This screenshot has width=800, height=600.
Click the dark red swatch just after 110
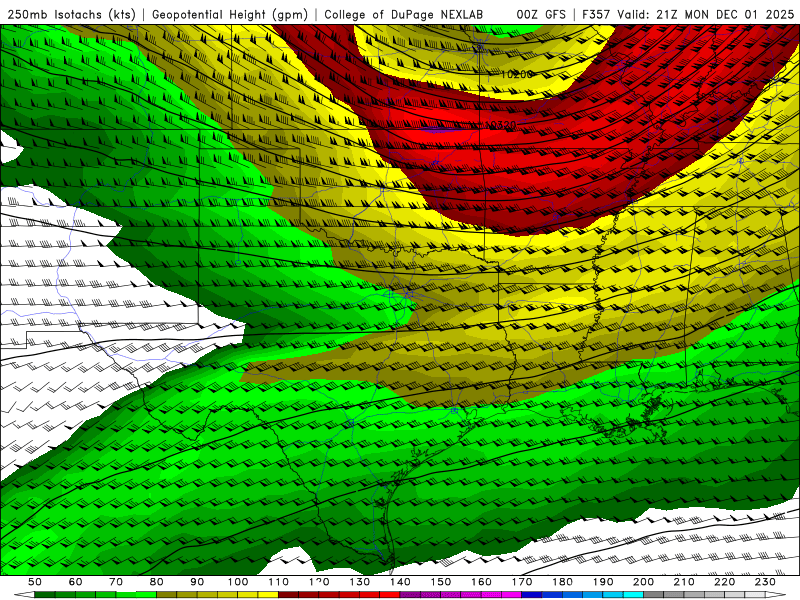tap(288, 594)
